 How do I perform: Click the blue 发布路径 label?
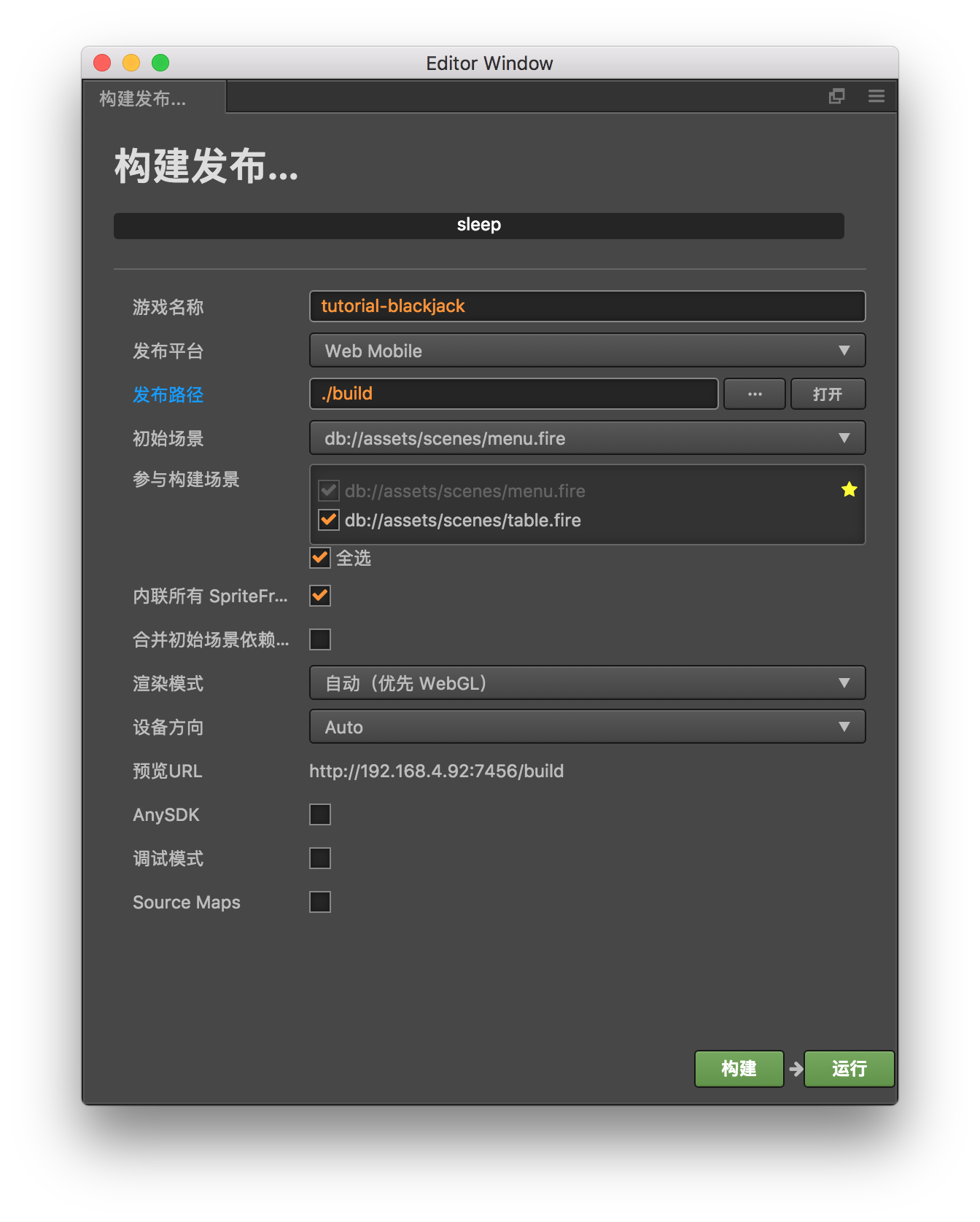(168, 394)
